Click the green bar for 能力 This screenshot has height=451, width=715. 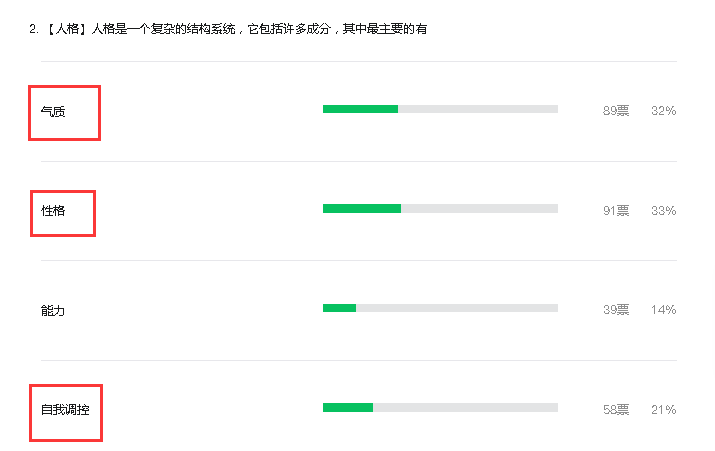pyautogui.click(x=339, y=308)
